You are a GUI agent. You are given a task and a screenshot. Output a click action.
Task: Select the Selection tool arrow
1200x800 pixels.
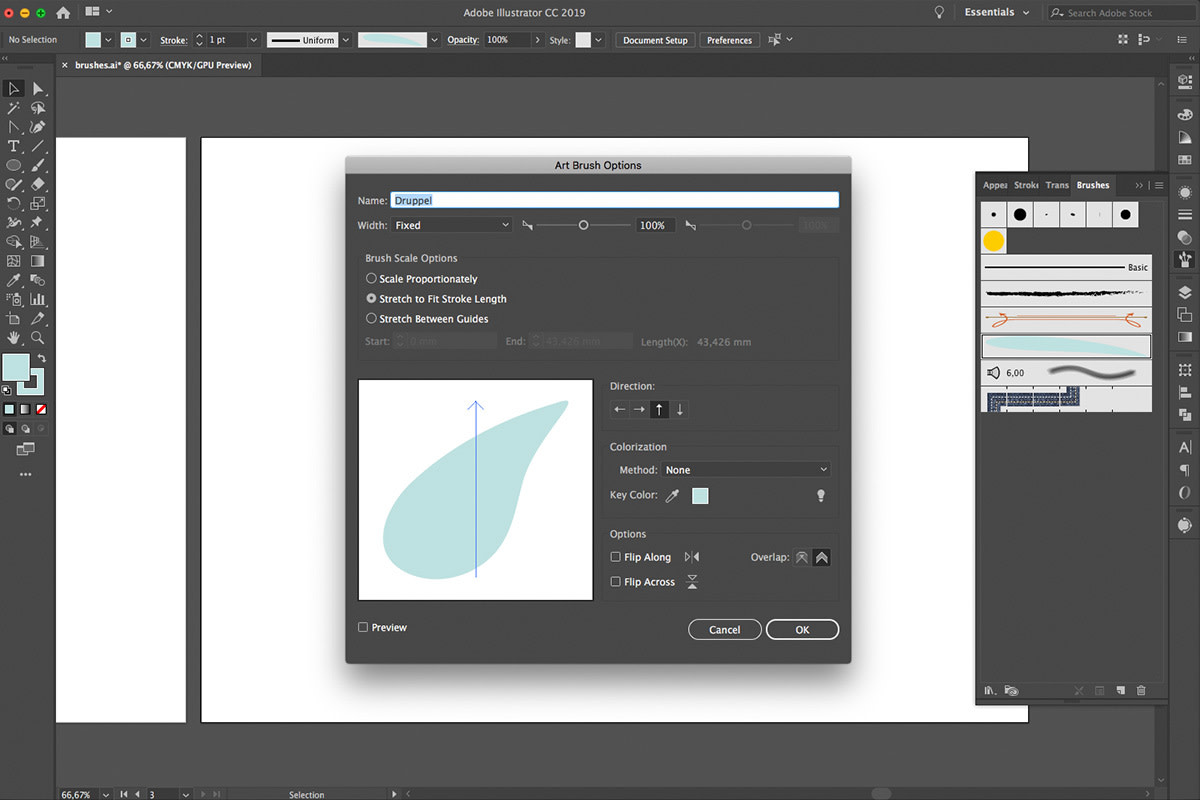coord(14,89)
